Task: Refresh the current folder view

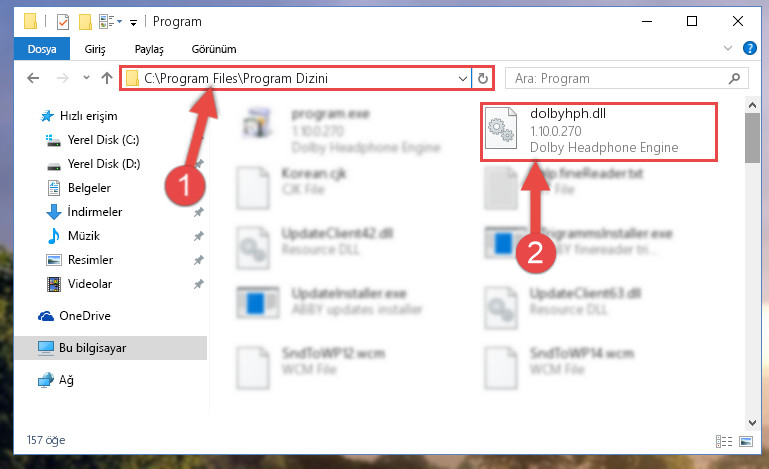Action: pos(483,78)
